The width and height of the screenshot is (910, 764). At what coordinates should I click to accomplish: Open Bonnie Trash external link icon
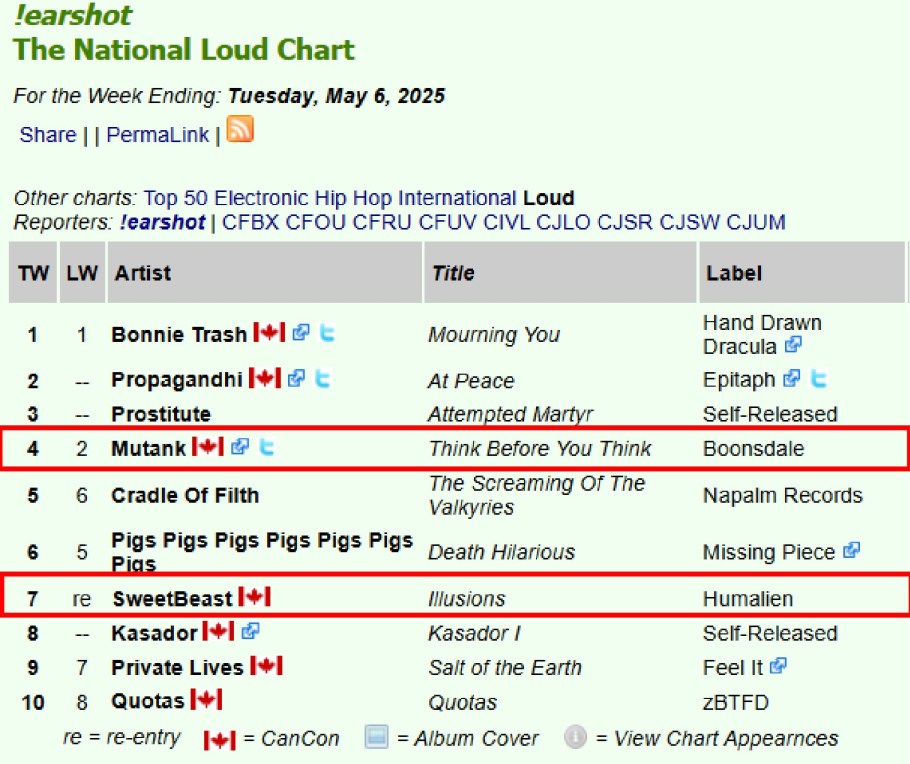301,333
